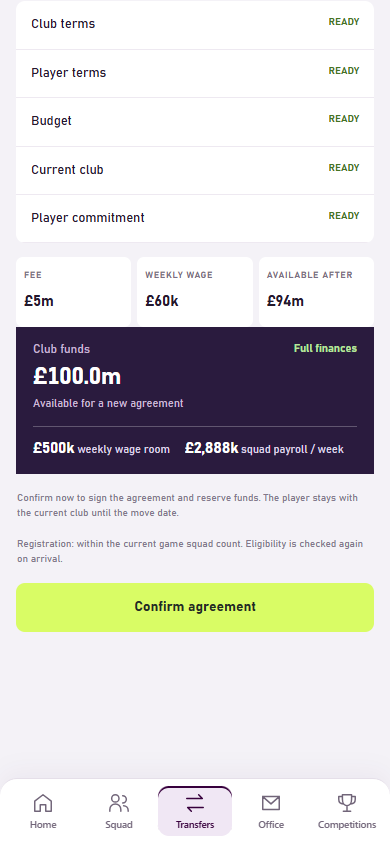
Task: Open the Home house icon
Action: pyautogui.click(x=43, y=803)
